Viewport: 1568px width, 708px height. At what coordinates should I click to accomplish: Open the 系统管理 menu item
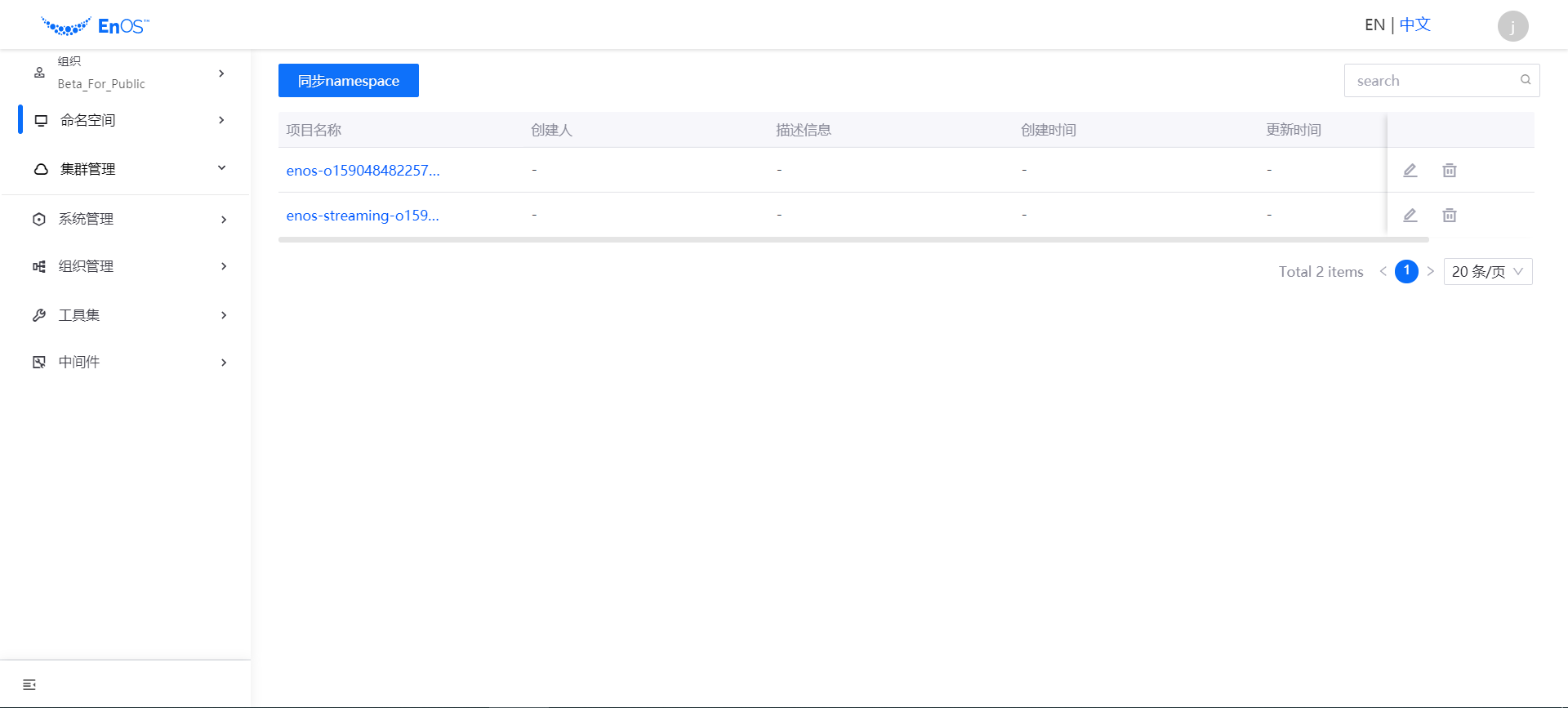coord(126,219)
